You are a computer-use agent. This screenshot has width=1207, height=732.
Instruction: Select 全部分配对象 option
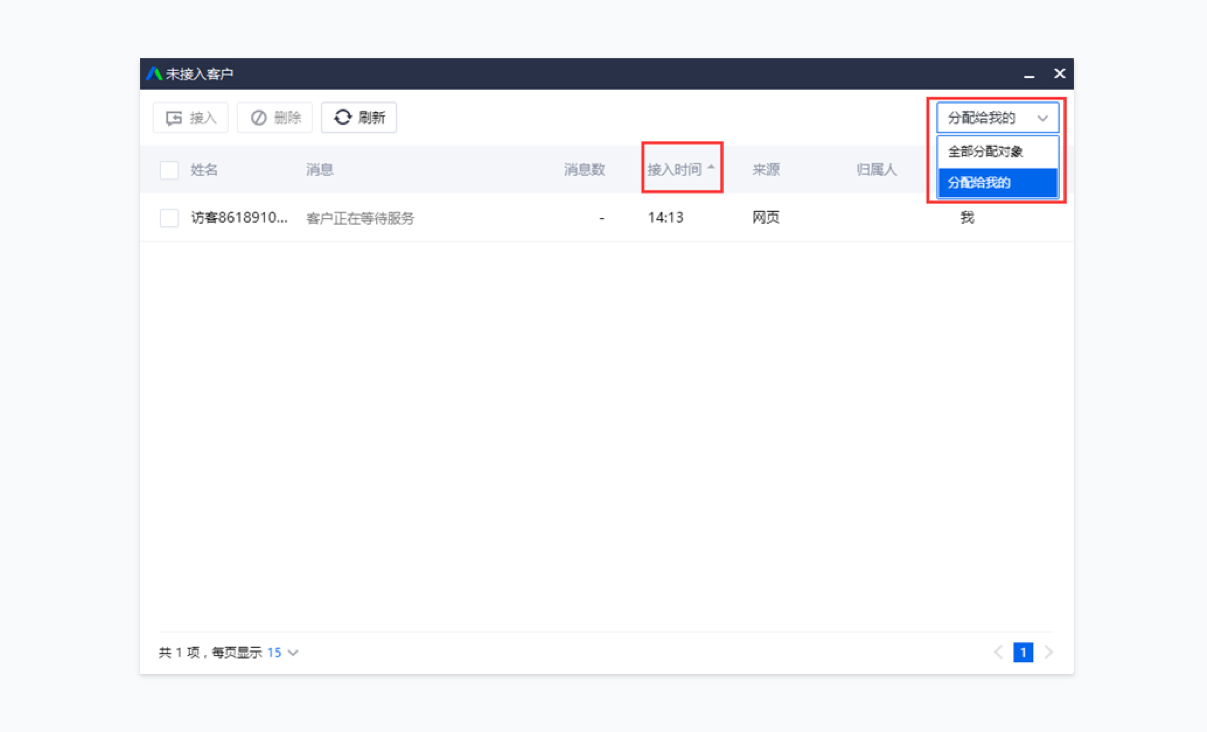[x=997, y=152]
